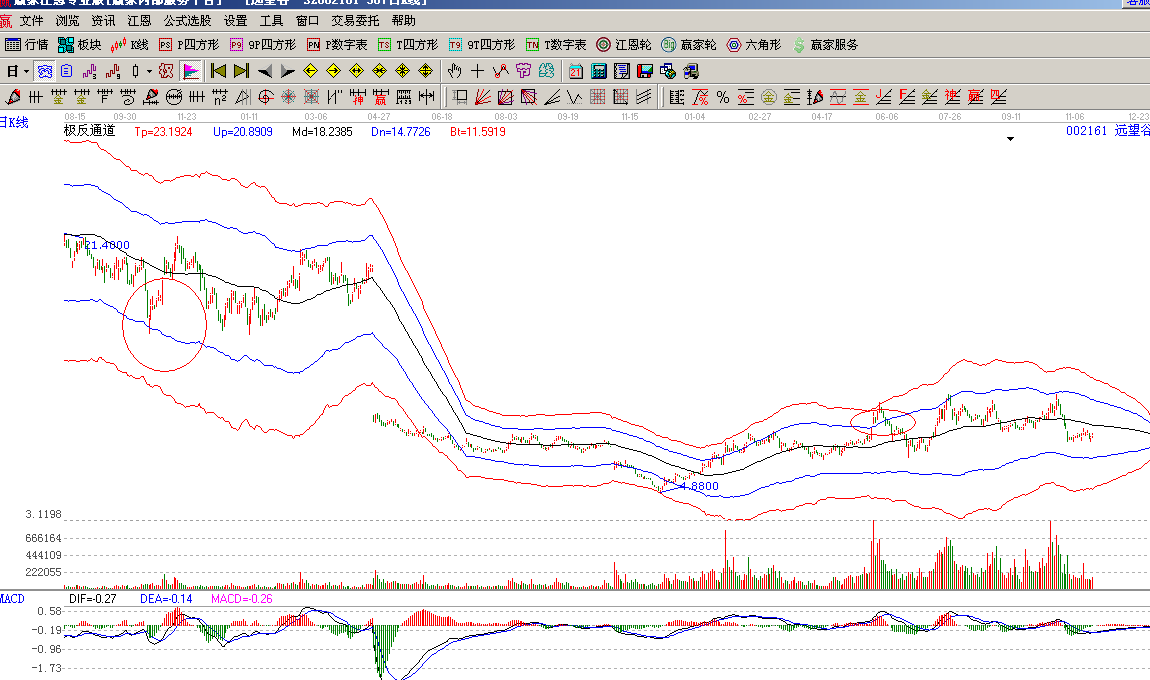Click the 行情 quotes button

tap(27, 45)
